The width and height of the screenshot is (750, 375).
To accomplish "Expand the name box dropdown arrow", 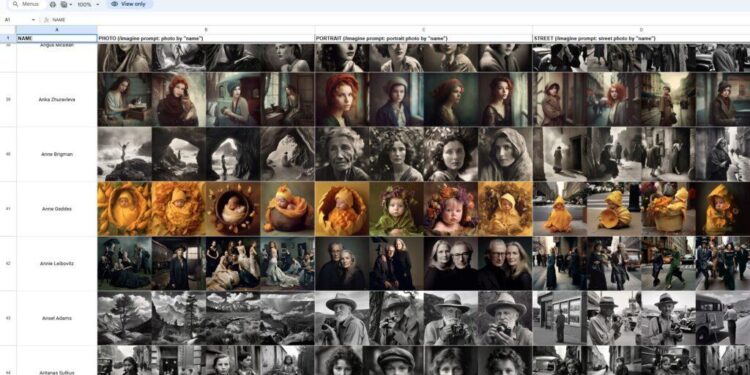I will (x=33, y=20).
